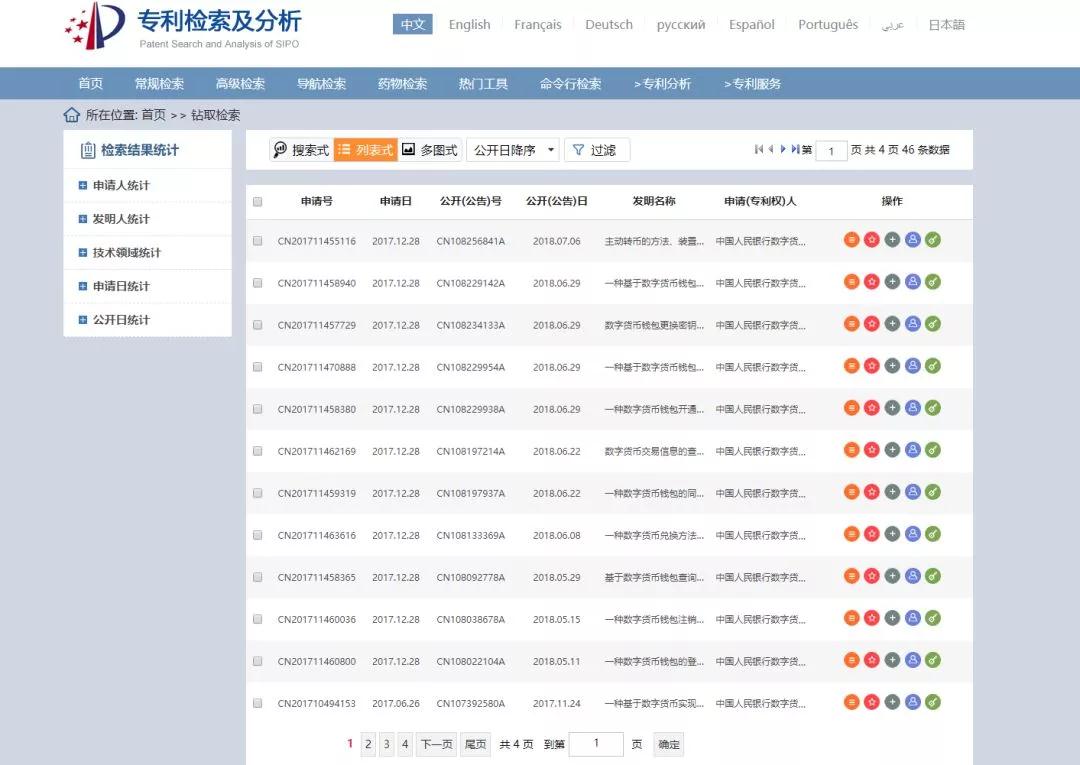The image size is (1080, 765).
Task: Expand the 技术领域统计 sidebar section
Action: [x=120, y=252]
